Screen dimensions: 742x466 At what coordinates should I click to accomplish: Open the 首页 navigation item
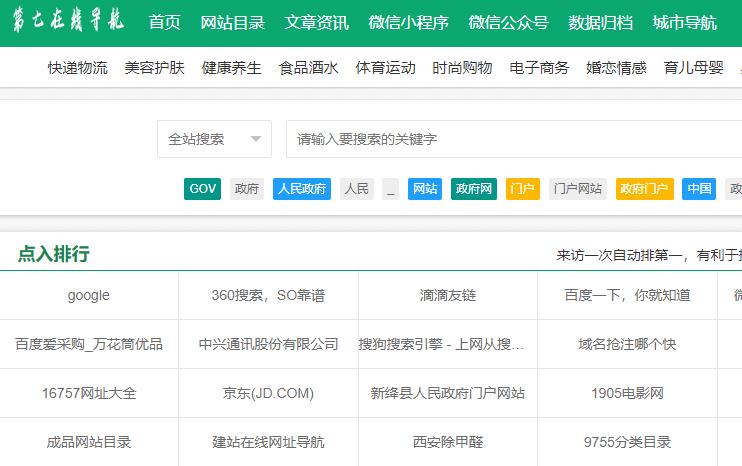(x=164, y=22)
